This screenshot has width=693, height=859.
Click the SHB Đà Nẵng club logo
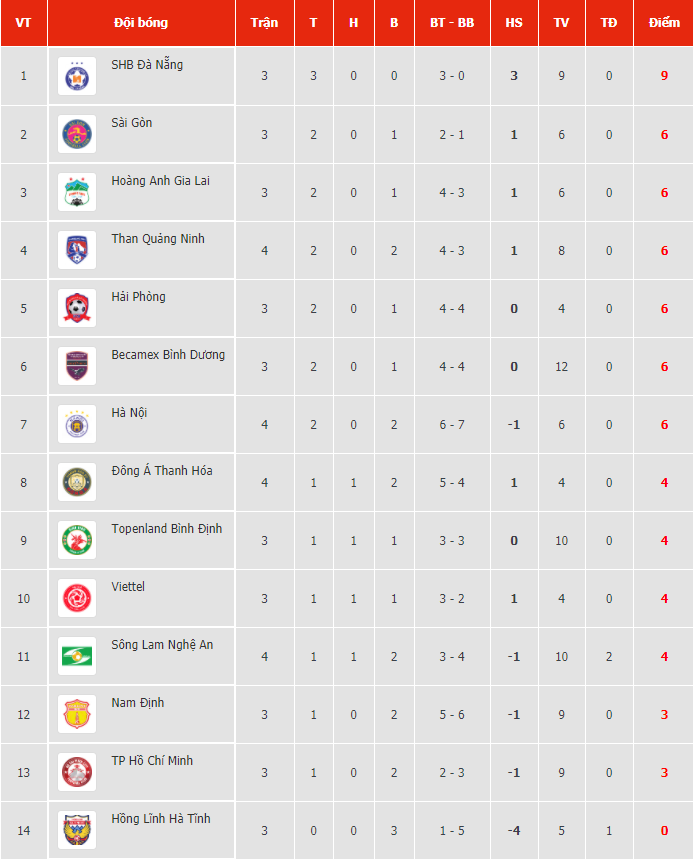tap(77, 76)
